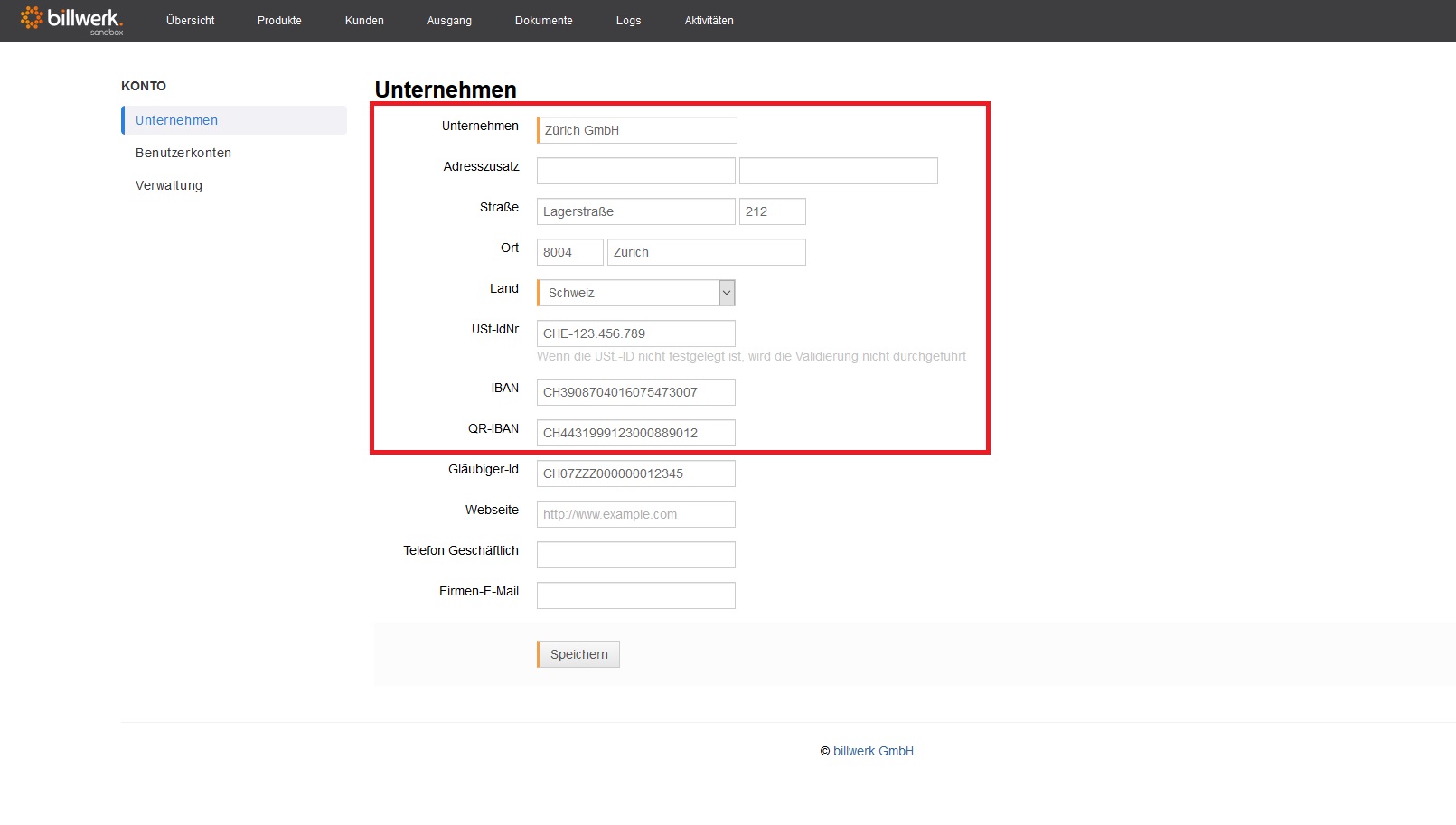
Task: Click the Straße field containing Lagerstraße
Action: tap(636, 211)
